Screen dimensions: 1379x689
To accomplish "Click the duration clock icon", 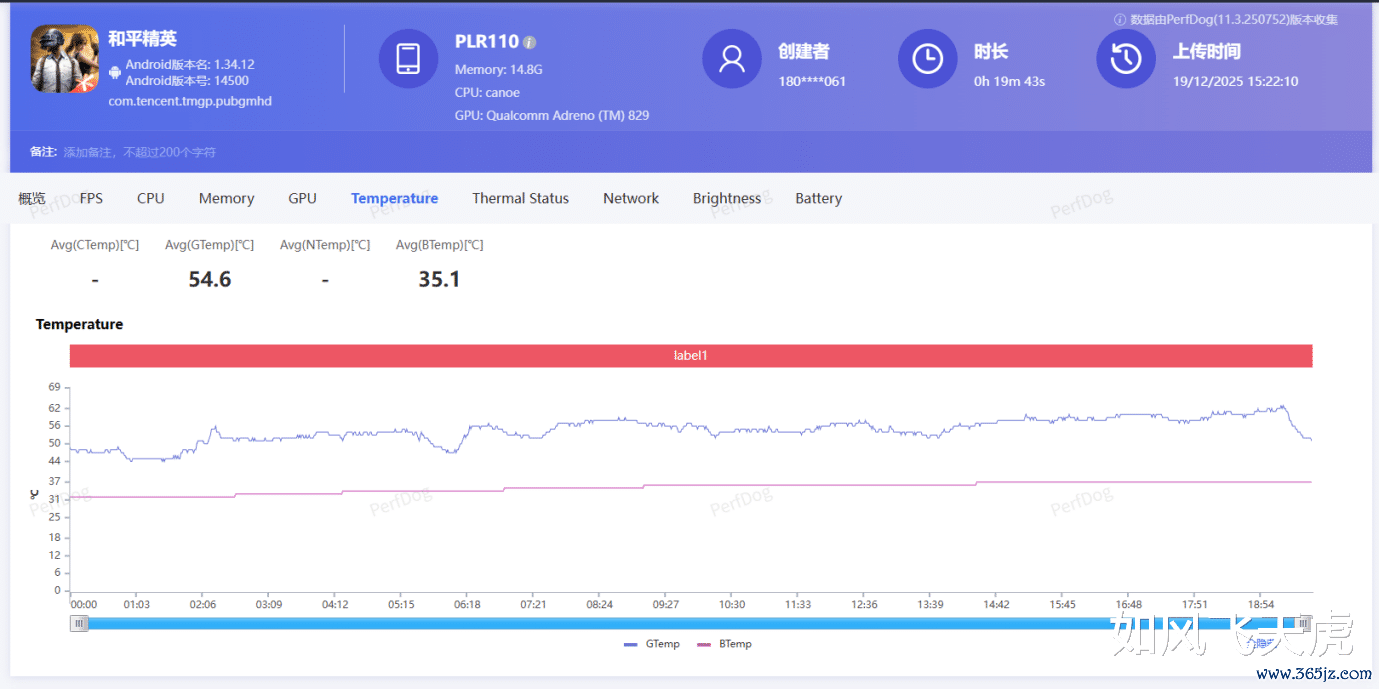I will tap(927, 59).
